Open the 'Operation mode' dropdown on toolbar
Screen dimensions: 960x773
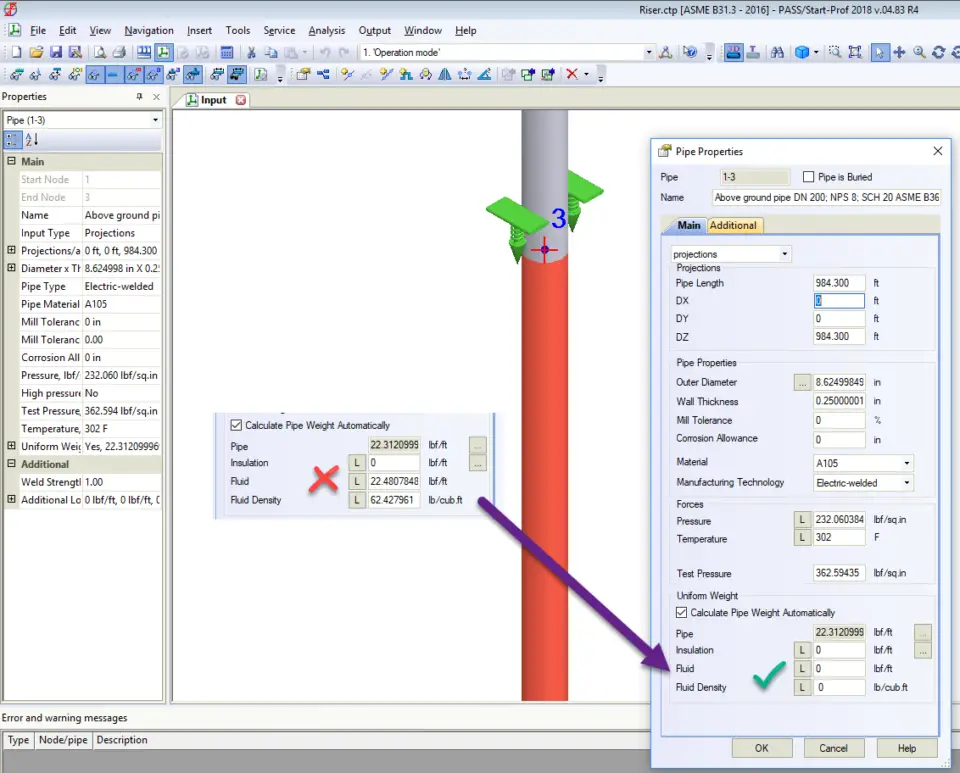point(651,51)
